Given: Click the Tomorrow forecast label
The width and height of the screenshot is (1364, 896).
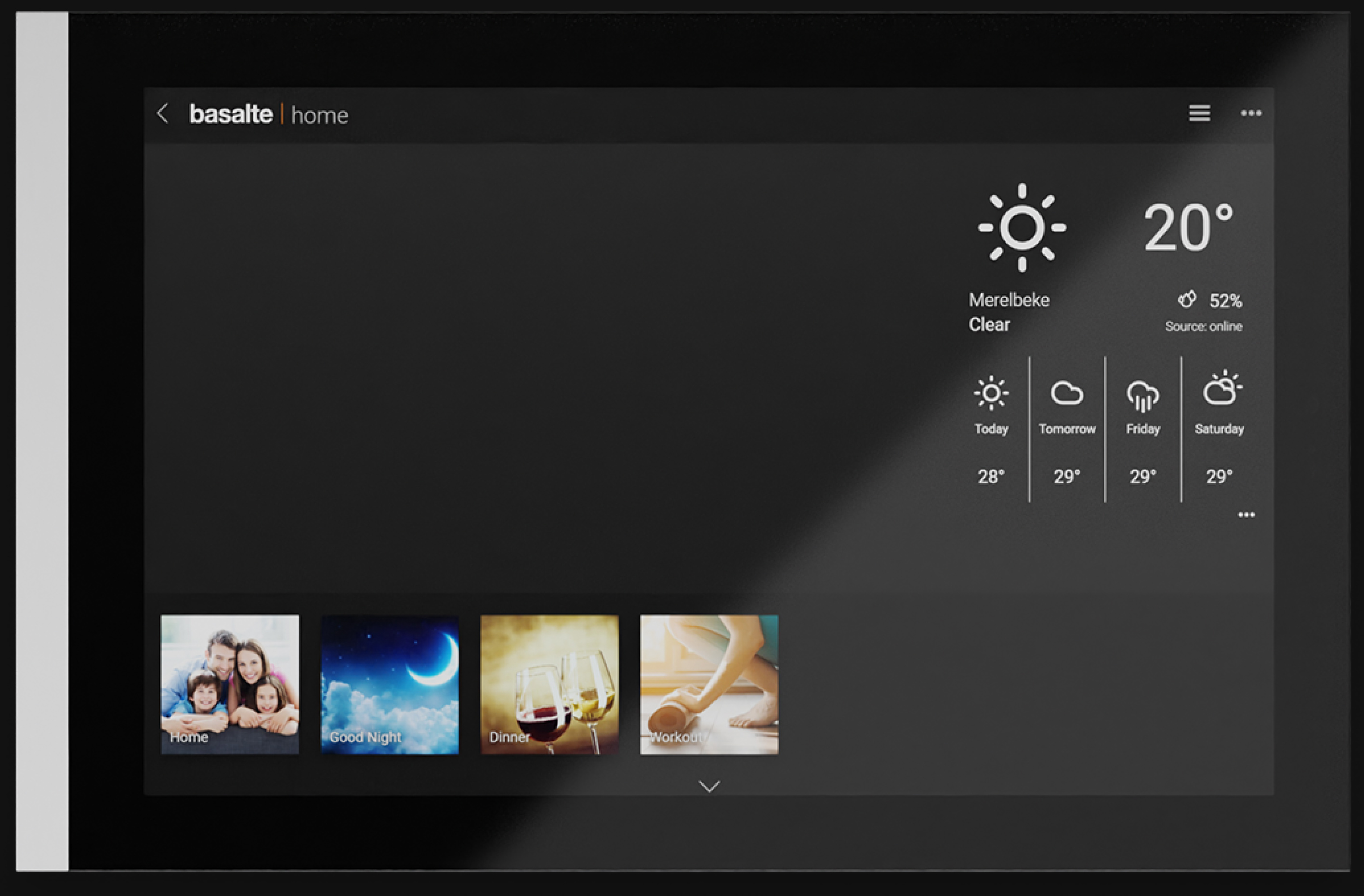Looking at the screenshot, I should [1066, 429].
